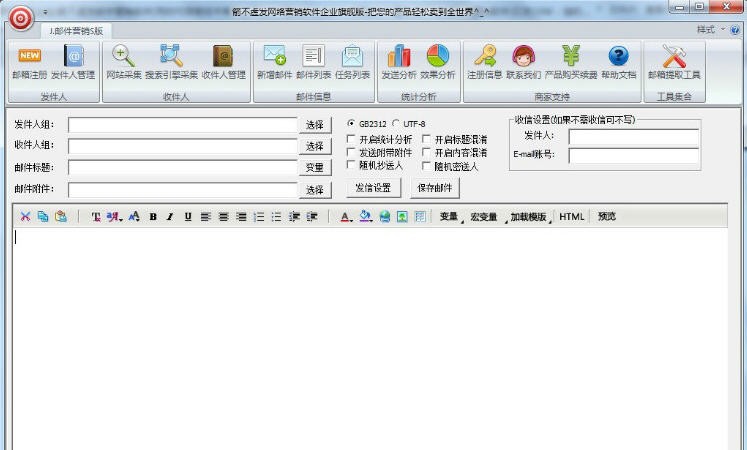Expand 变量 variable dropdown in editor
Viewport: 747px width, 450px height.
coord(451,217)
